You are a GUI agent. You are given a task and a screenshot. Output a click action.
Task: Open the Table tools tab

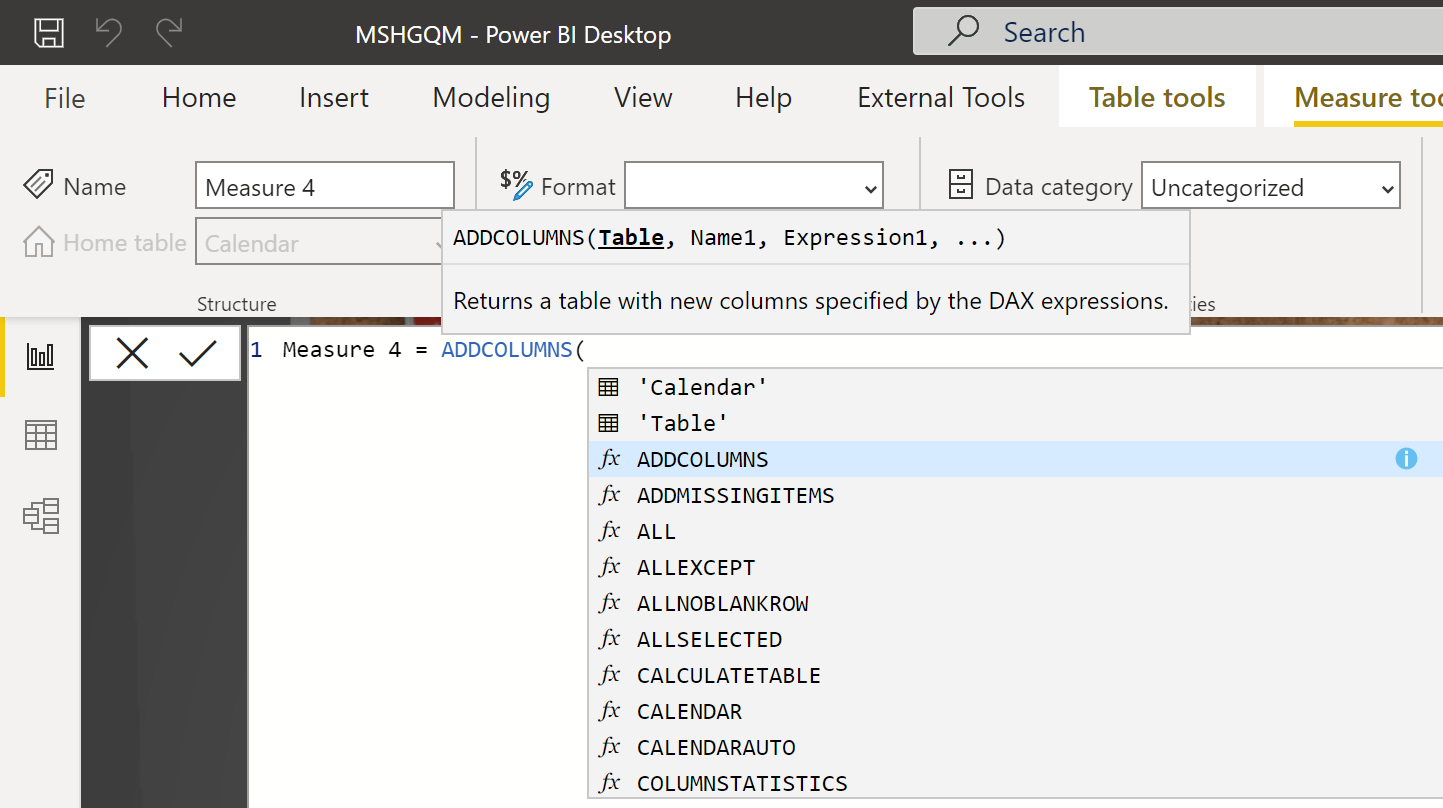click(x=1157, y=97)
